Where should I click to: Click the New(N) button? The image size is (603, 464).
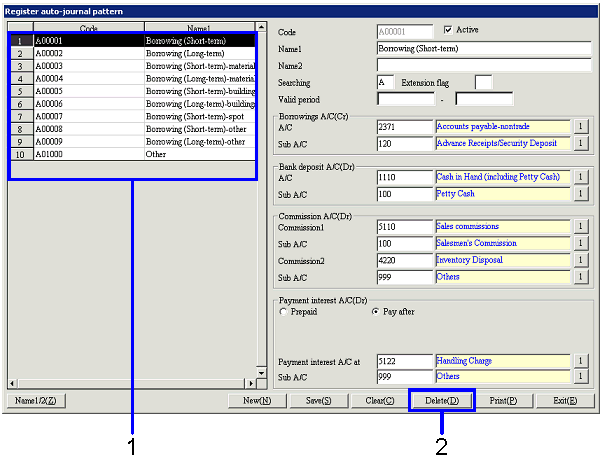(258, 401)
